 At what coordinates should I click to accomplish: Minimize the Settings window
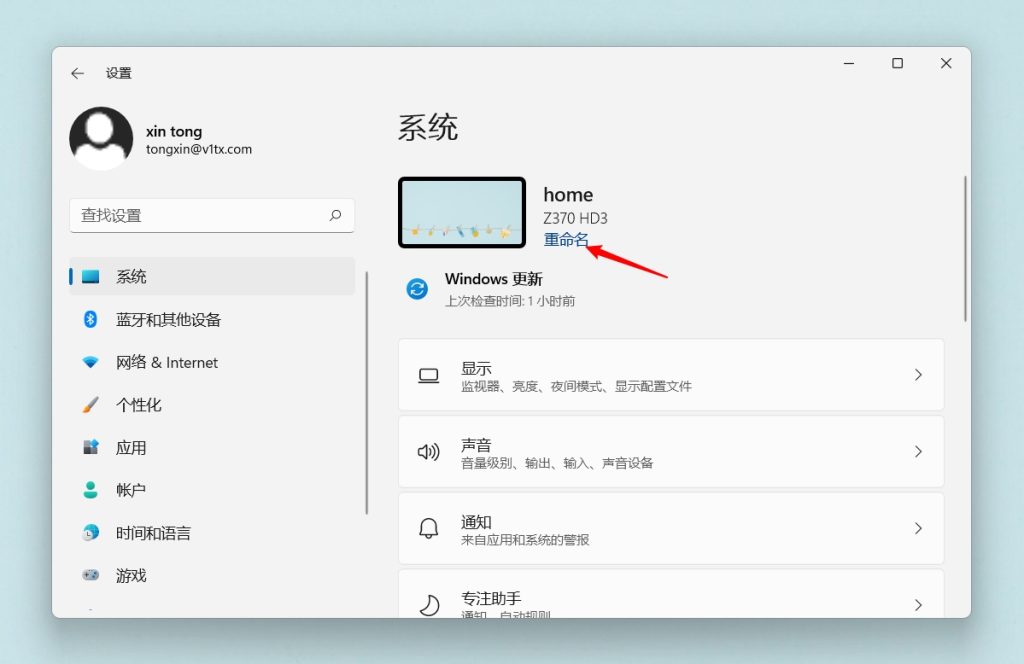(x=849, y=63)
